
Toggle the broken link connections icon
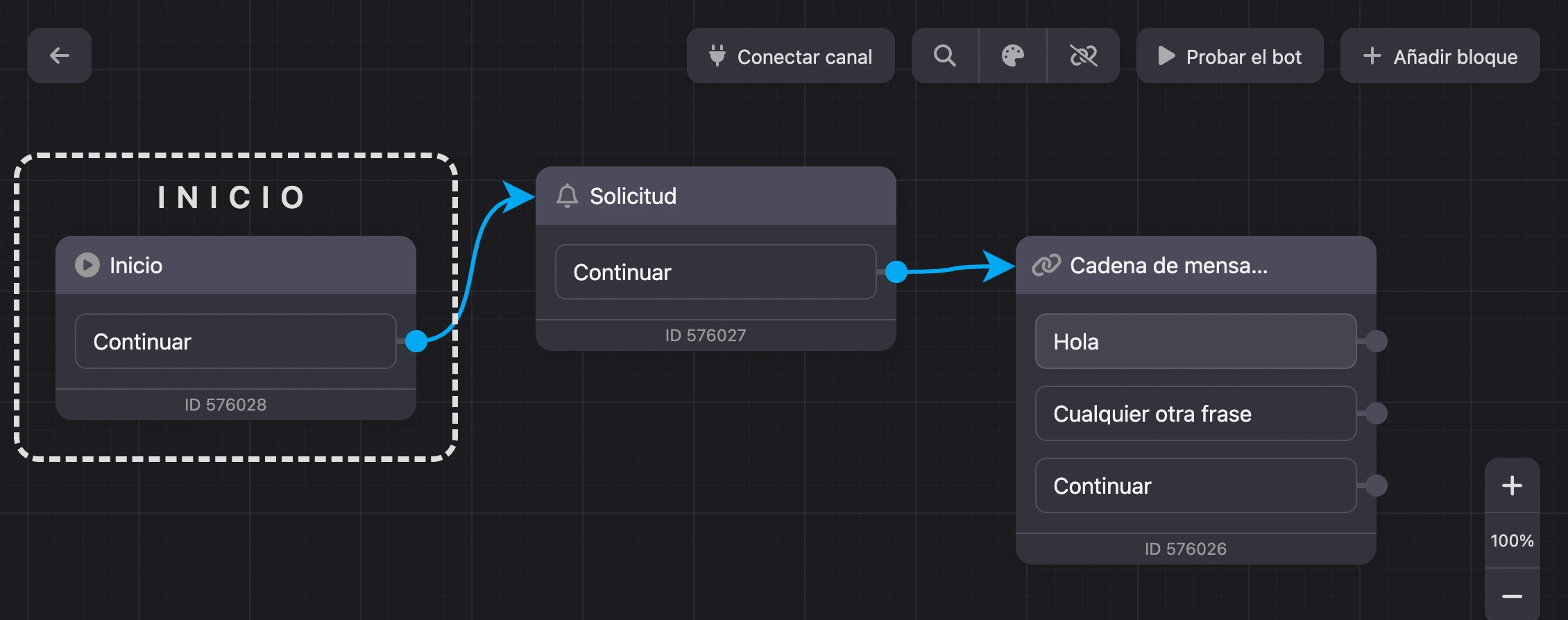point(1083,55)
